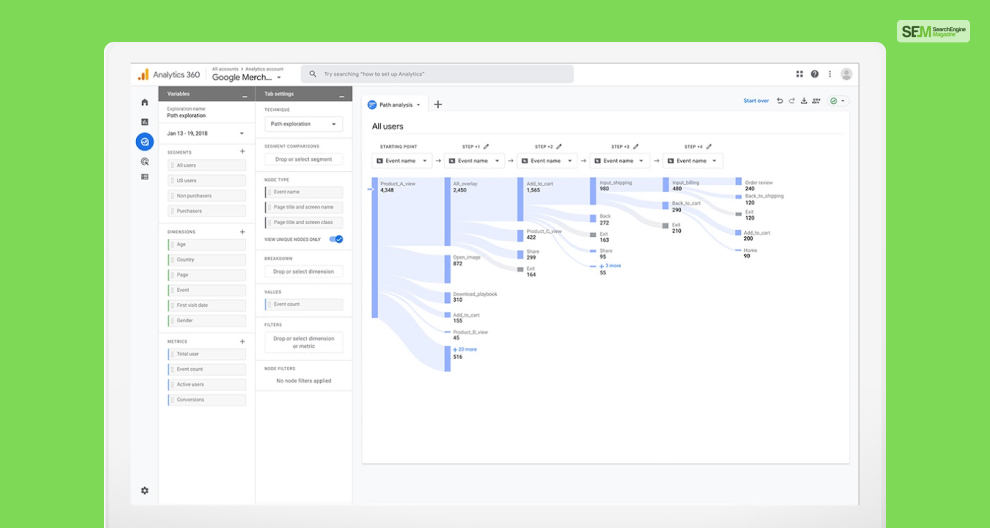990x528 pixels.
Task: Share the exploration with the people icon
Action: (816, 101)
